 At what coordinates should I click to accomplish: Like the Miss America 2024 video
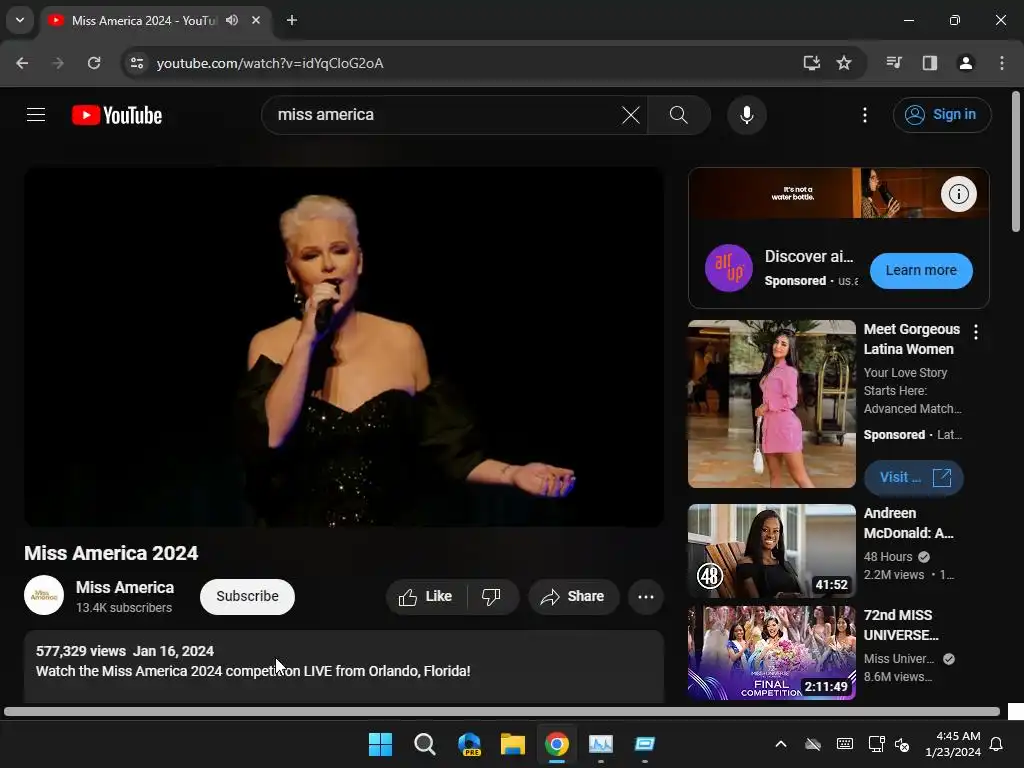pos(426,596)
